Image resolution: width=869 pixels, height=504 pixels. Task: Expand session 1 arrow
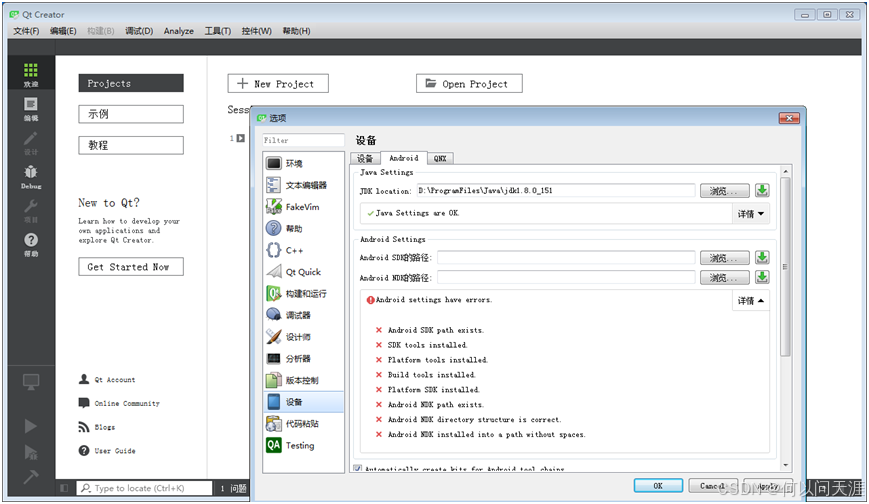click(x=241, y=138)
